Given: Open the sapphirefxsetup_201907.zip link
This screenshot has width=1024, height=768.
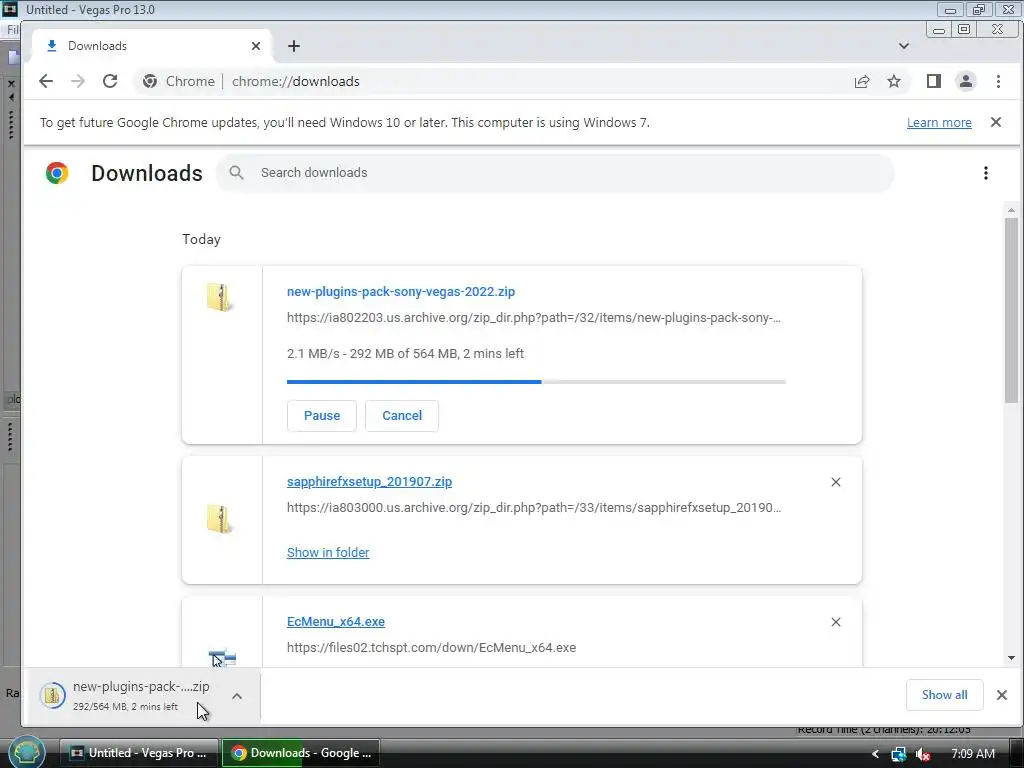Looking at the screenshot, I should click(x=369, y=482).
